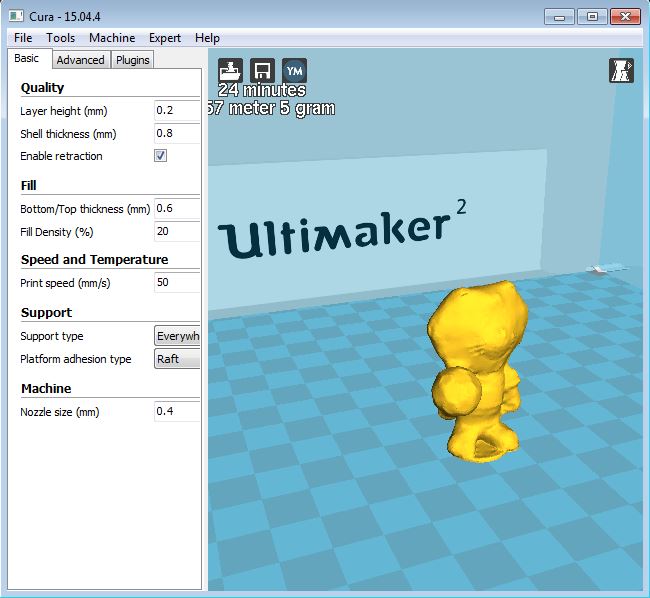The width and height of the screenshot is (650, 598).
Task: Click the "Nozzle size (mm)" label
Action: pos(60,412)
